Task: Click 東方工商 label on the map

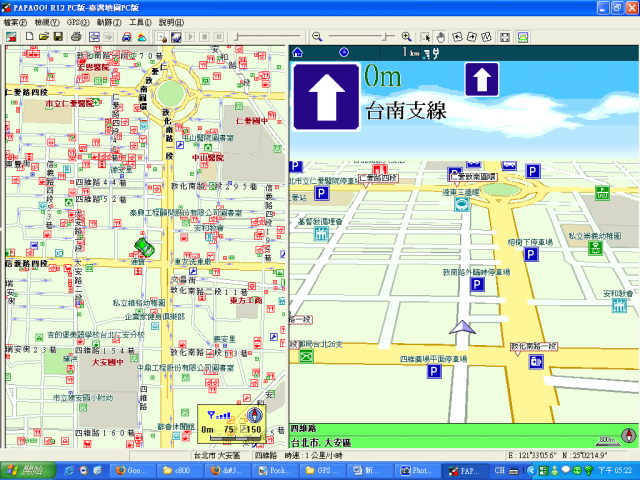Action: [x=246, y=300]
